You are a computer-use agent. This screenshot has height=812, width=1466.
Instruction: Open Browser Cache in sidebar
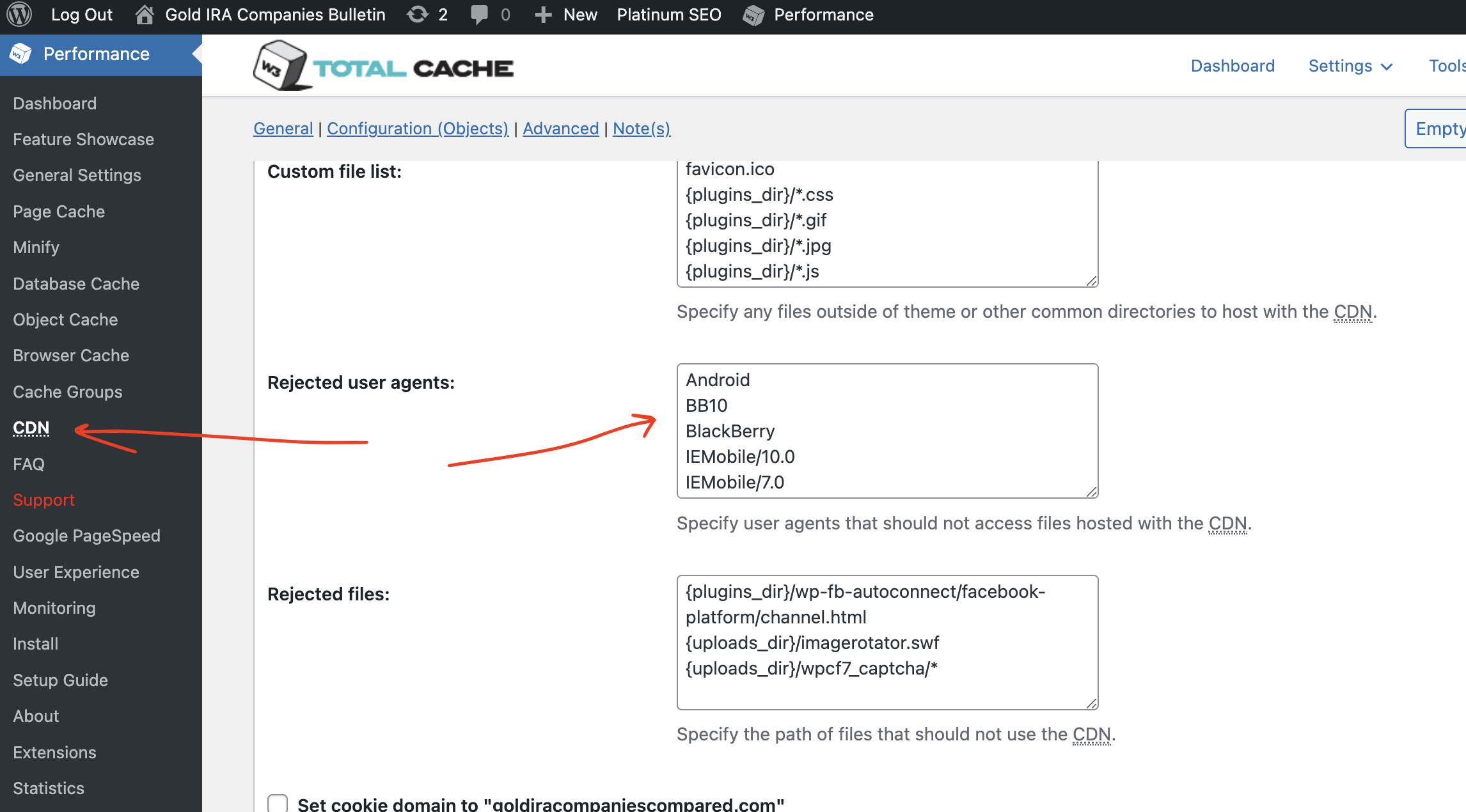coord(71,355)
